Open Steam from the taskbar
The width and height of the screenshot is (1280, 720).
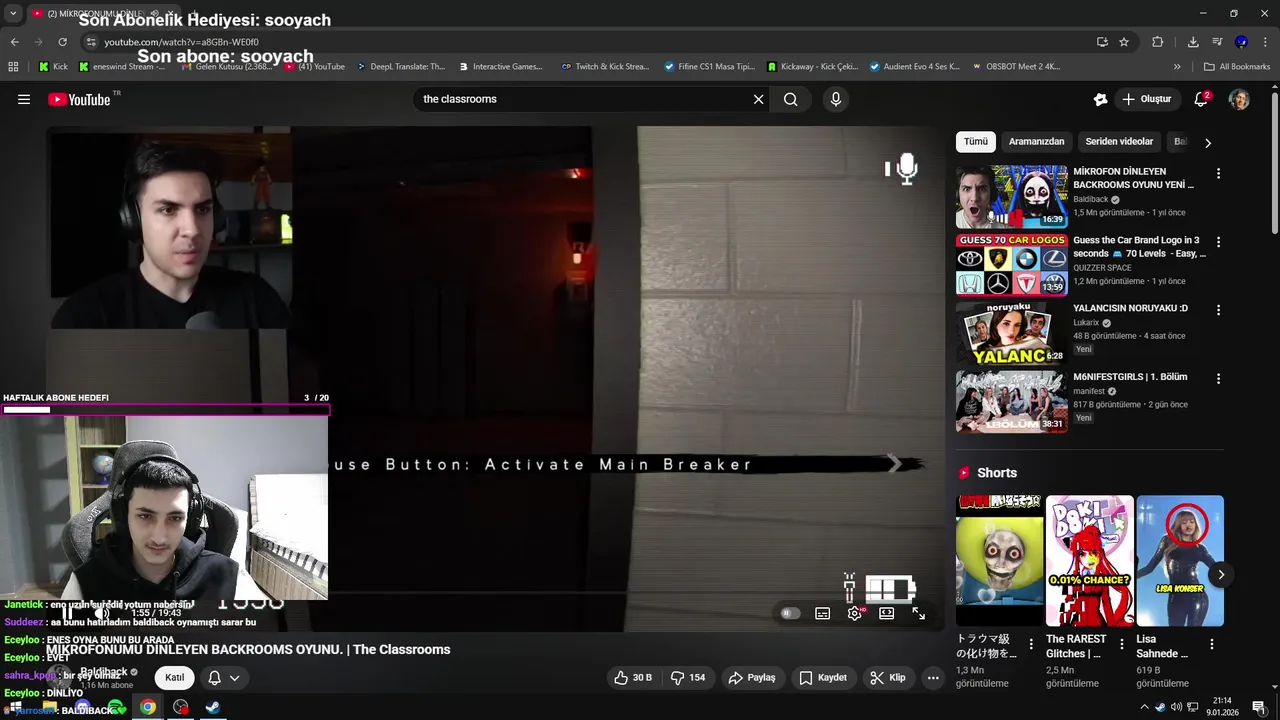click(213, 707)
